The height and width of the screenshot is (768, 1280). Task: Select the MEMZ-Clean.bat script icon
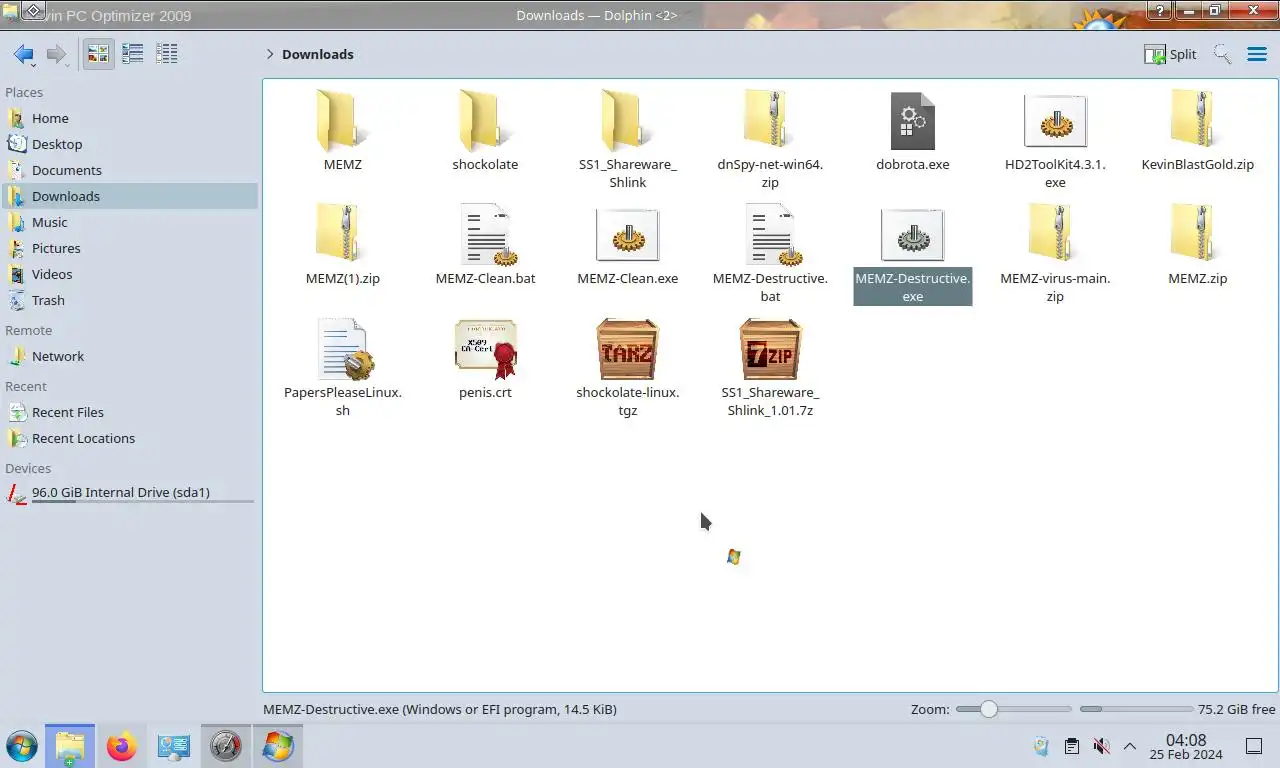point(488,235)
